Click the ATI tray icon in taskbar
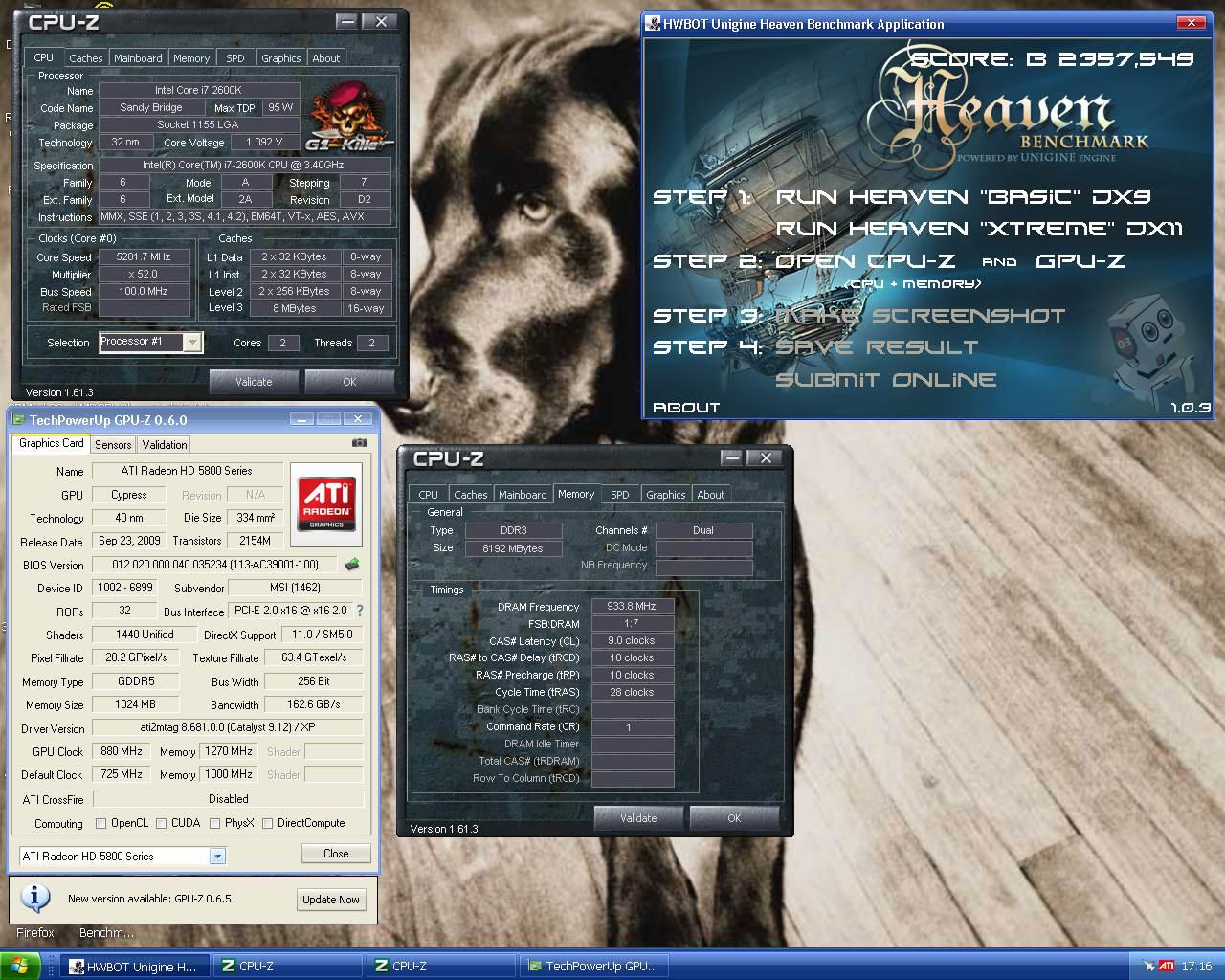 tap(1167, 966)
